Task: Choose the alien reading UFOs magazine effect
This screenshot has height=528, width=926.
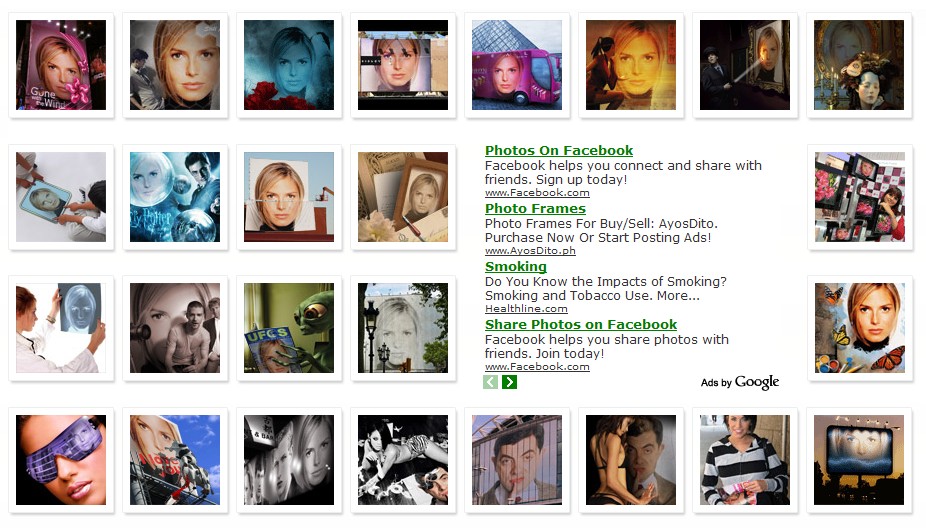Action: 289,328
